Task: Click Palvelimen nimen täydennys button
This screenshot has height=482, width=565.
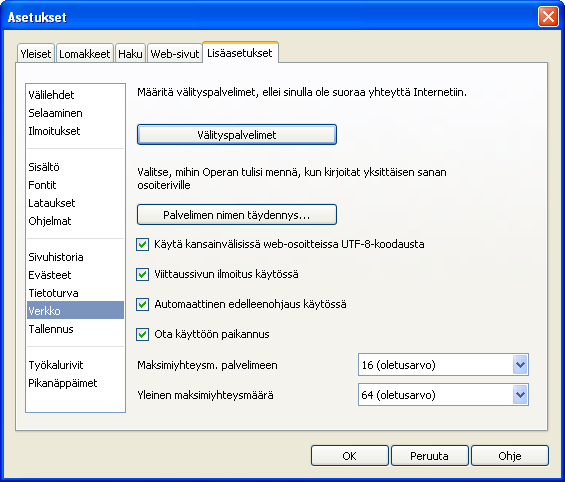Action: [x=237, y=215]
